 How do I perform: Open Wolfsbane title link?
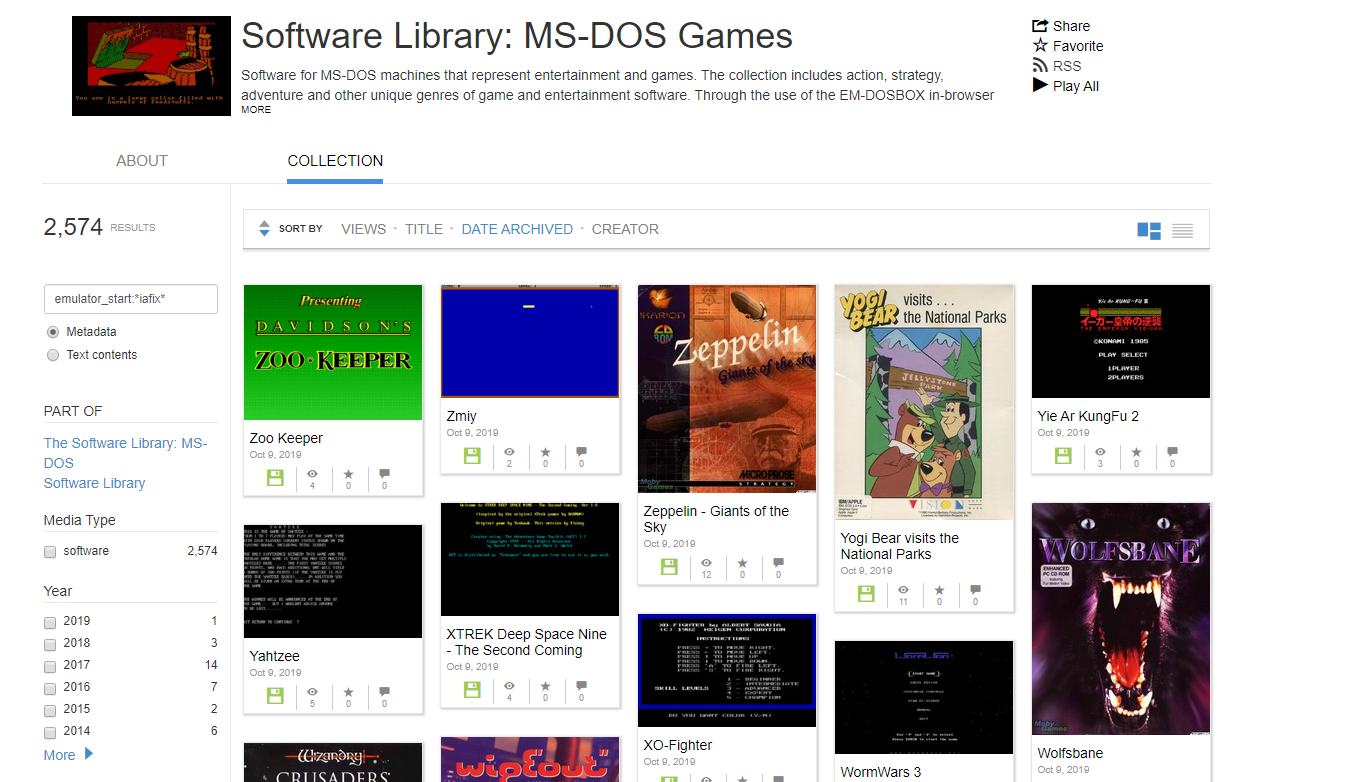1070,753
